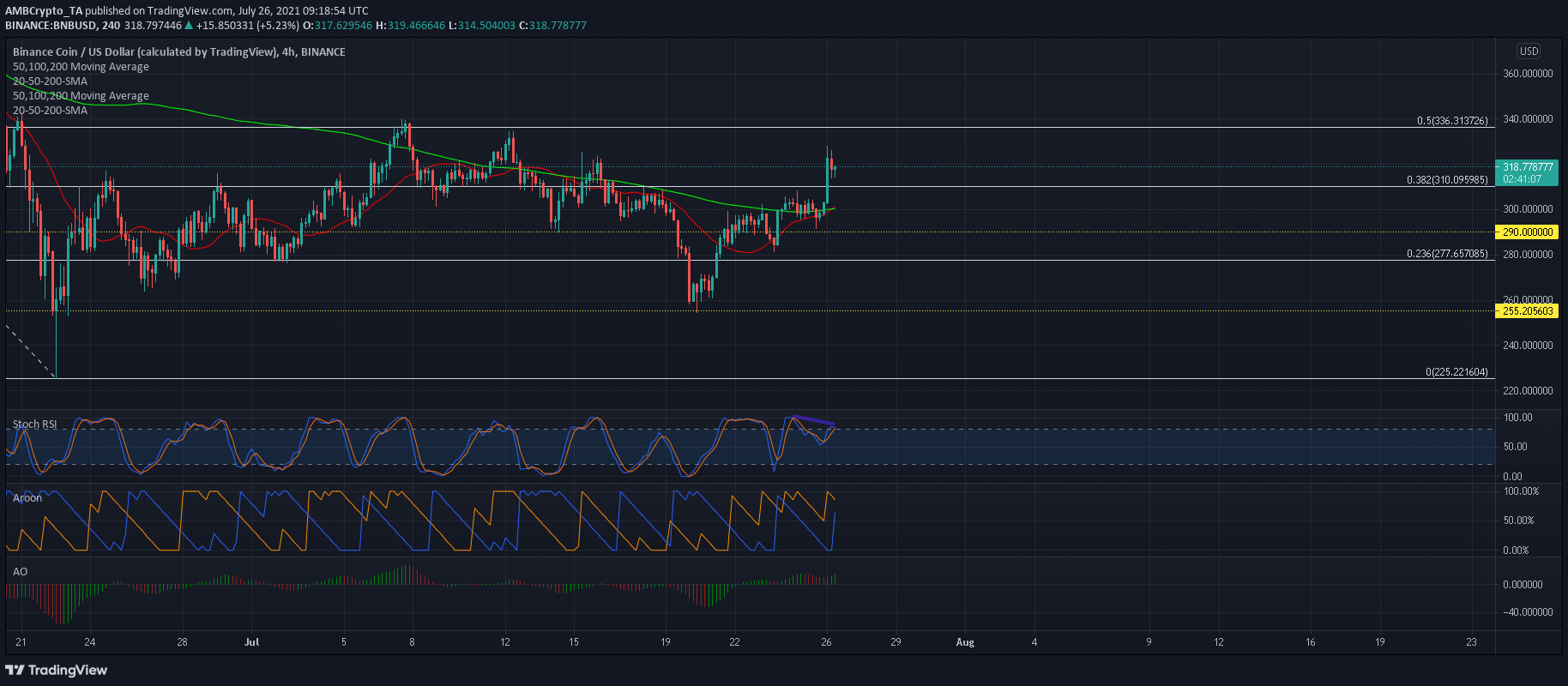
Task: Click the first 20-50-200-SMA legend entry
Action: (50, 81)
